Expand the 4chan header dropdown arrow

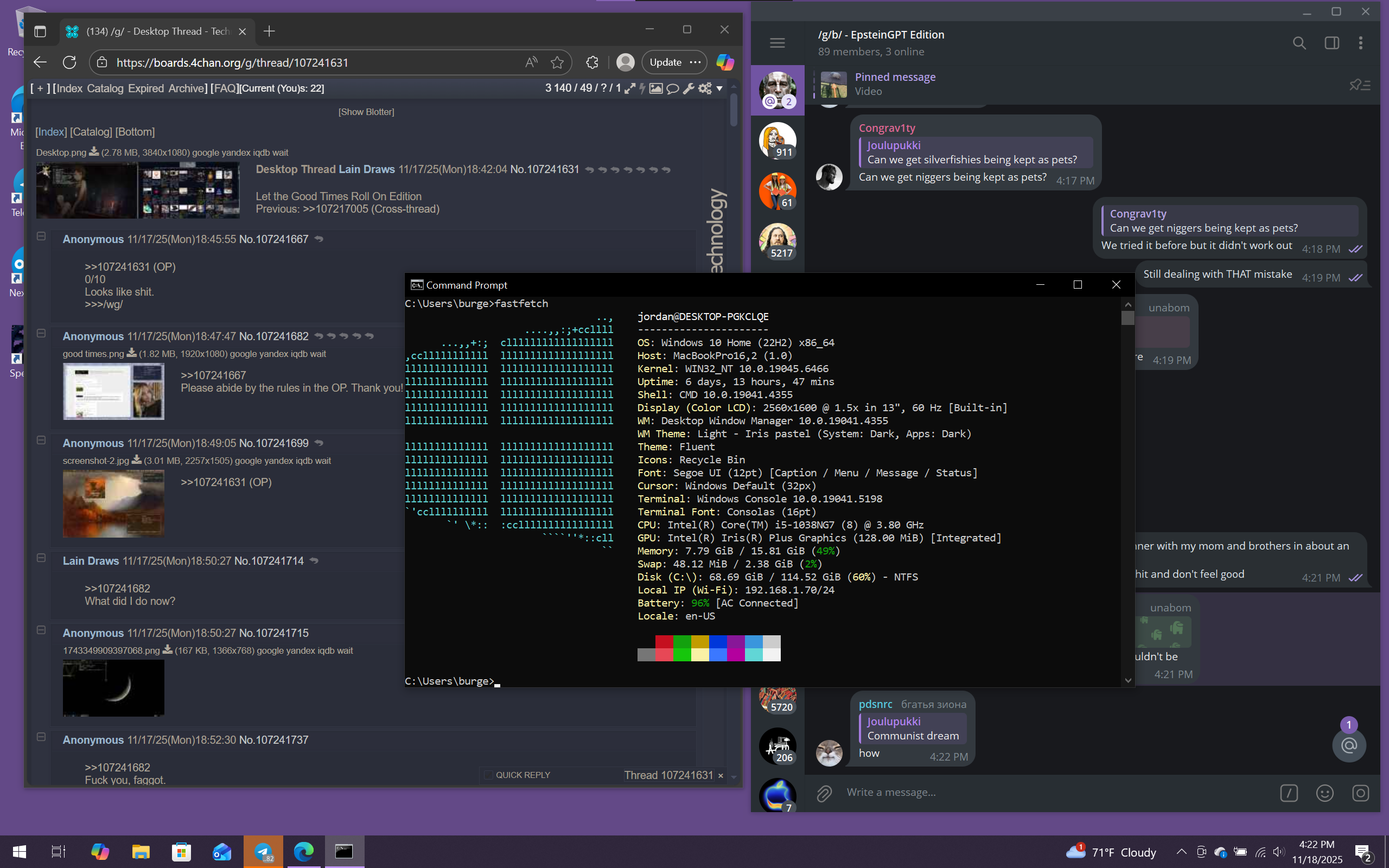click(719, 88)
